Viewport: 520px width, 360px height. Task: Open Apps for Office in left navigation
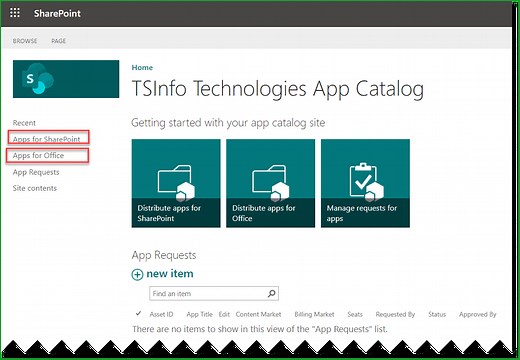(x=38, y=155)
